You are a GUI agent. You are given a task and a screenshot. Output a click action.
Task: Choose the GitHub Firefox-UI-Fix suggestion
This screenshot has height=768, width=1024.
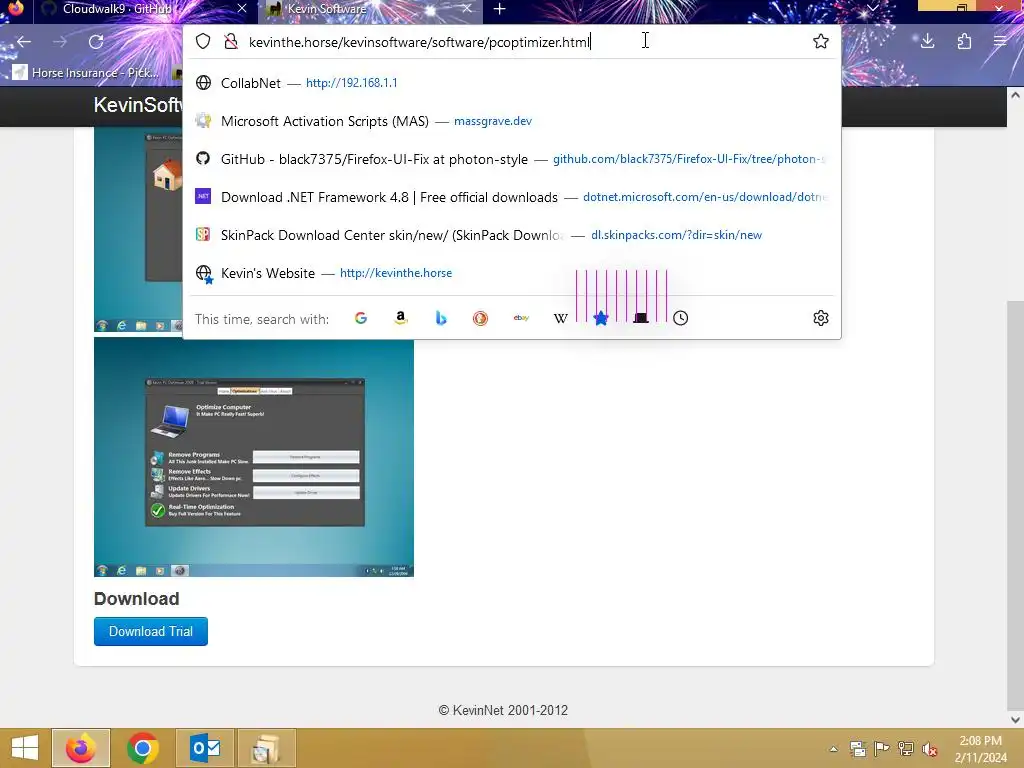(512, 159)
